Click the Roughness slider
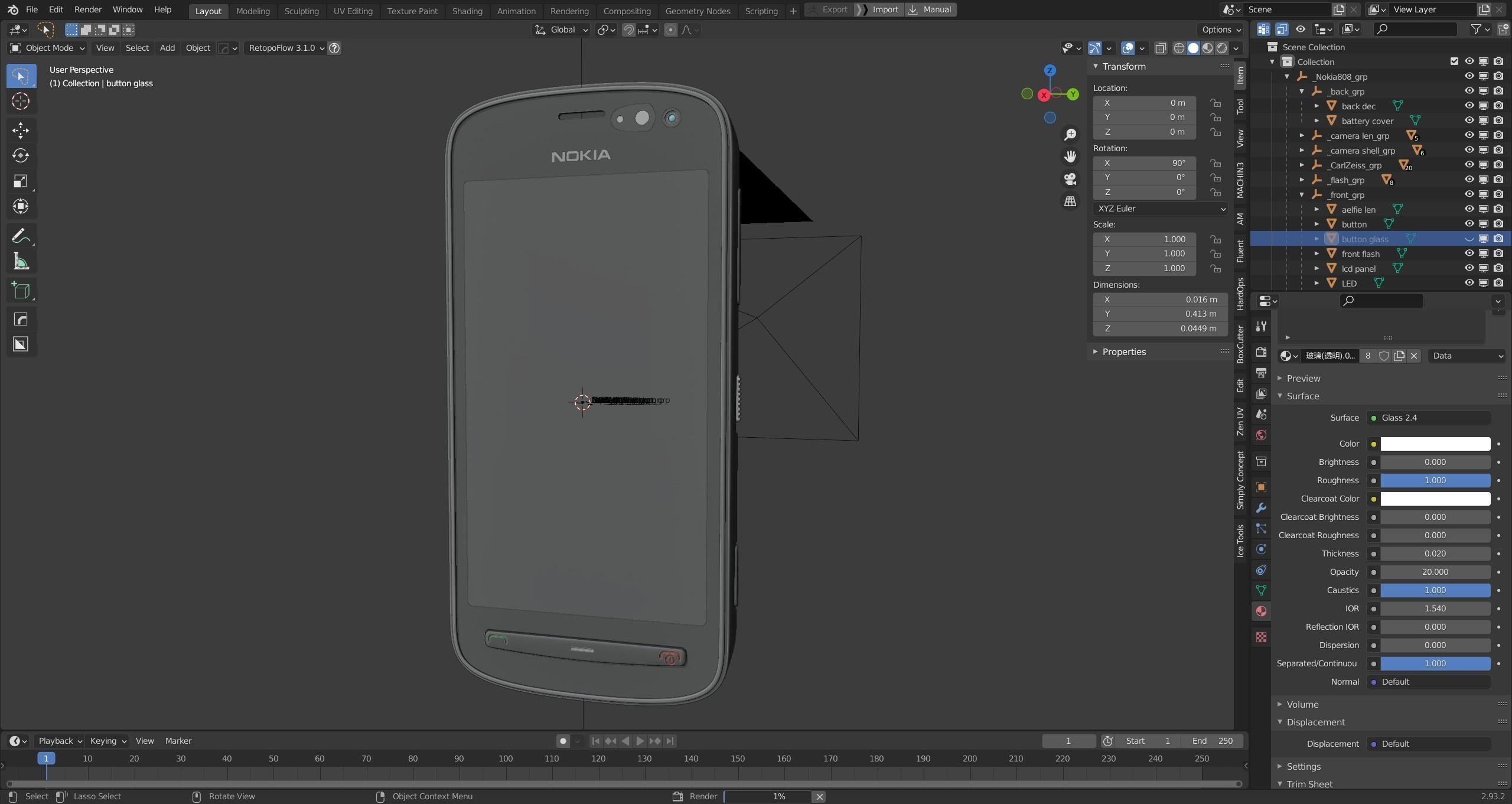This screenshot has width=1512, height=804. coord(1435,480)
